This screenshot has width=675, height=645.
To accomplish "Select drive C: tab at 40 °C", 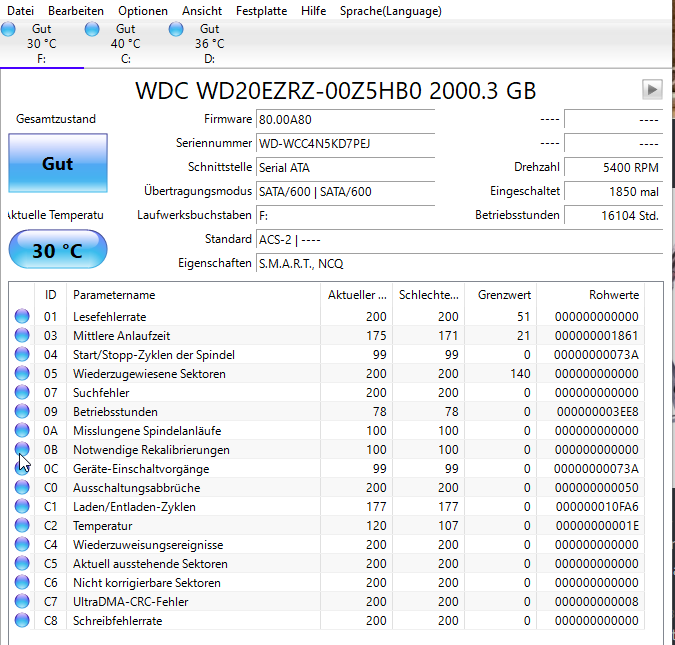I will 126,43.
